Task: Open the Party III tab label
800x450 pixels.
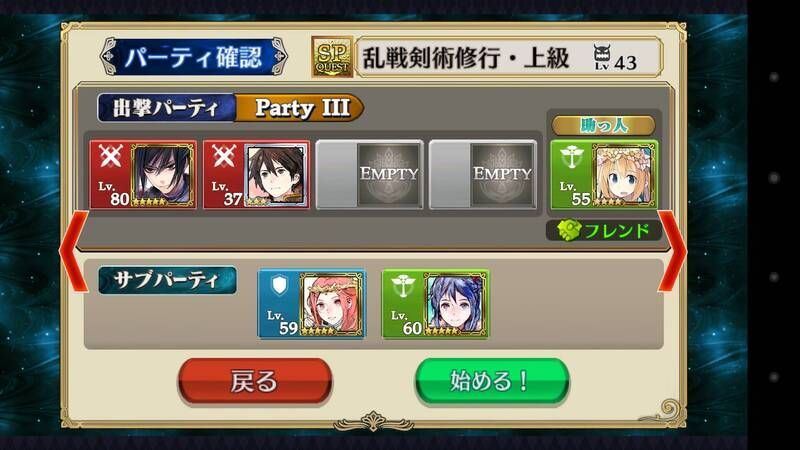Action: 299,108
